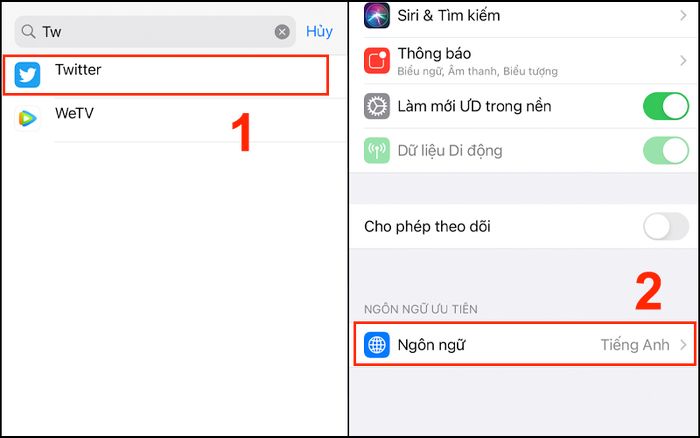
Task: Tap the Làm mới ƯD gear icon
Action: (377, 106)
